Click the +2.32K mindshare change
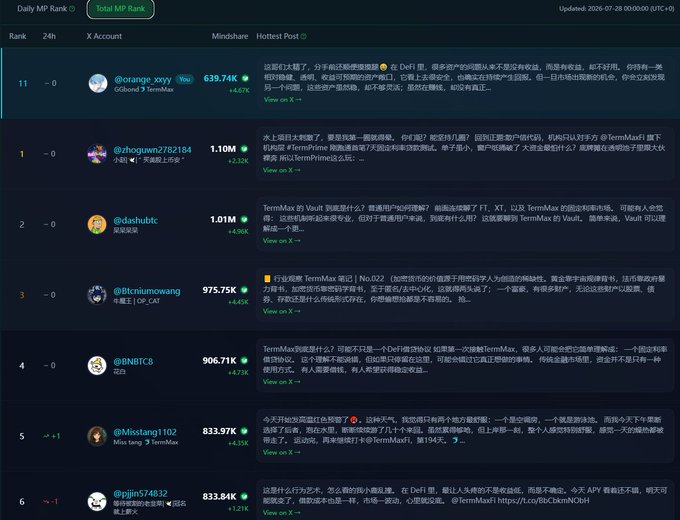Viewport: 680px width, 520px height. pos(239,161)
